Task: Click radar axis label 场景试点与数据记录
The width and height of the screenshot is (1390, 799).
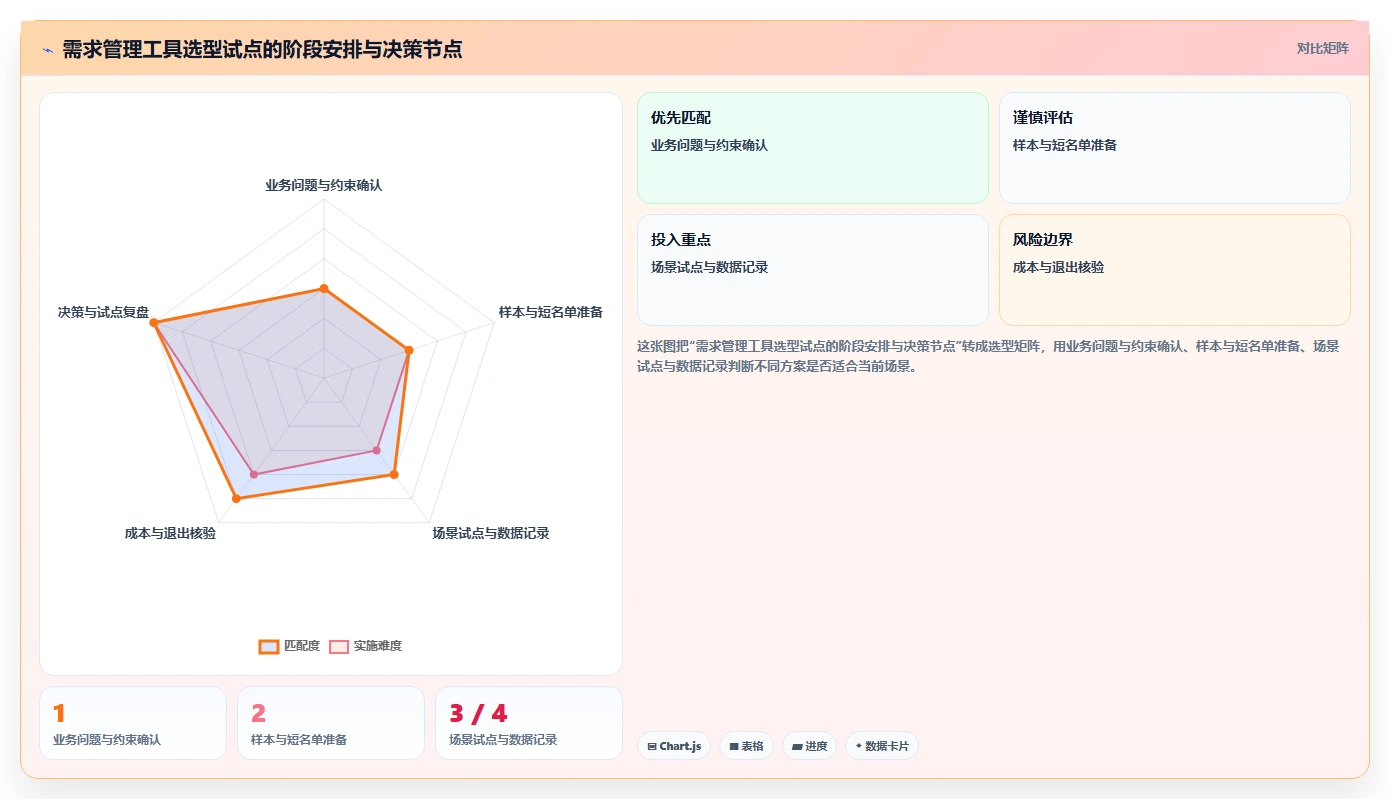Action: click(491, 533)
